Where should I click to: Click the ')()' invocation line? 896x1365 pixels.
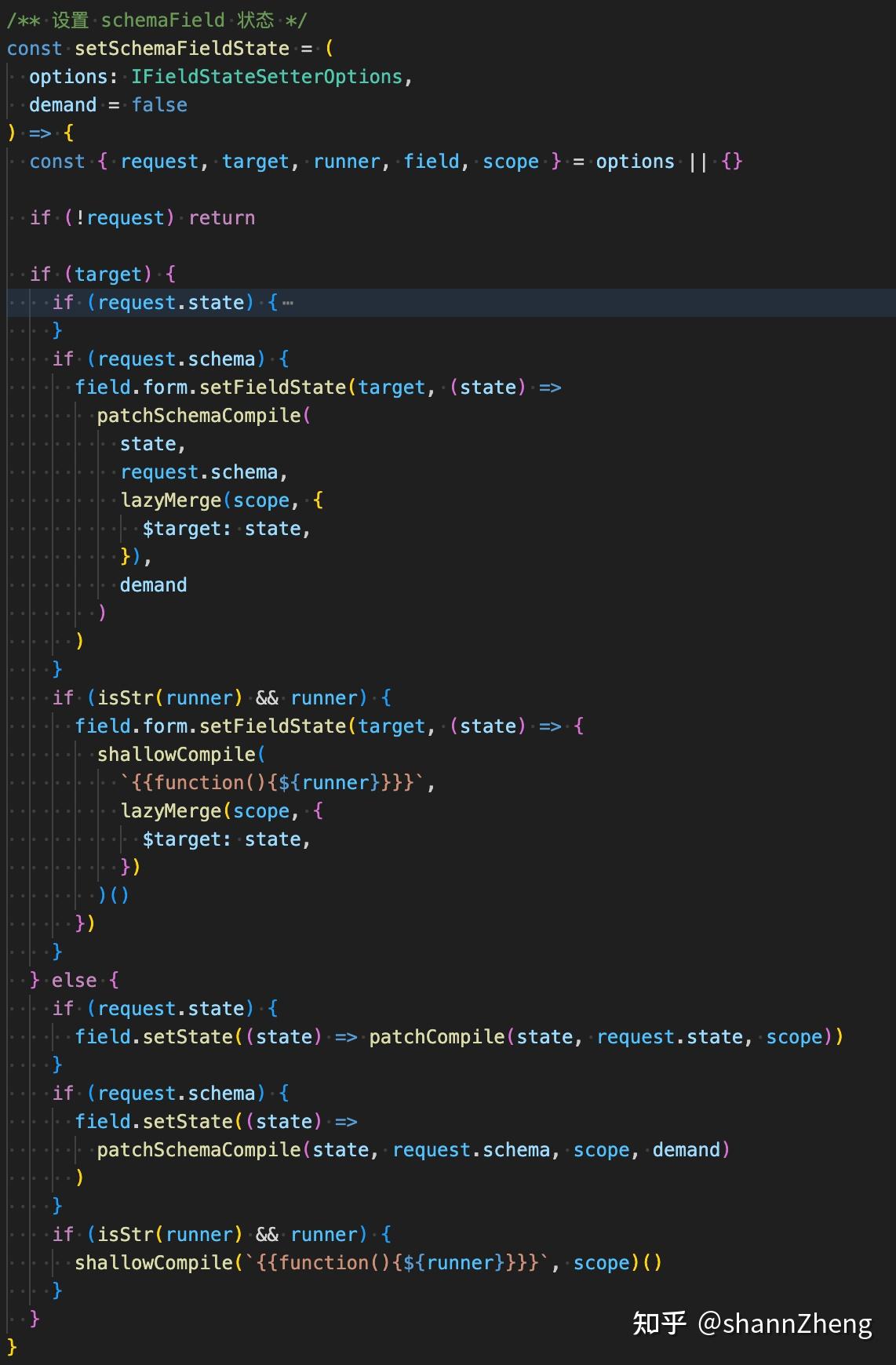(113, 896)
